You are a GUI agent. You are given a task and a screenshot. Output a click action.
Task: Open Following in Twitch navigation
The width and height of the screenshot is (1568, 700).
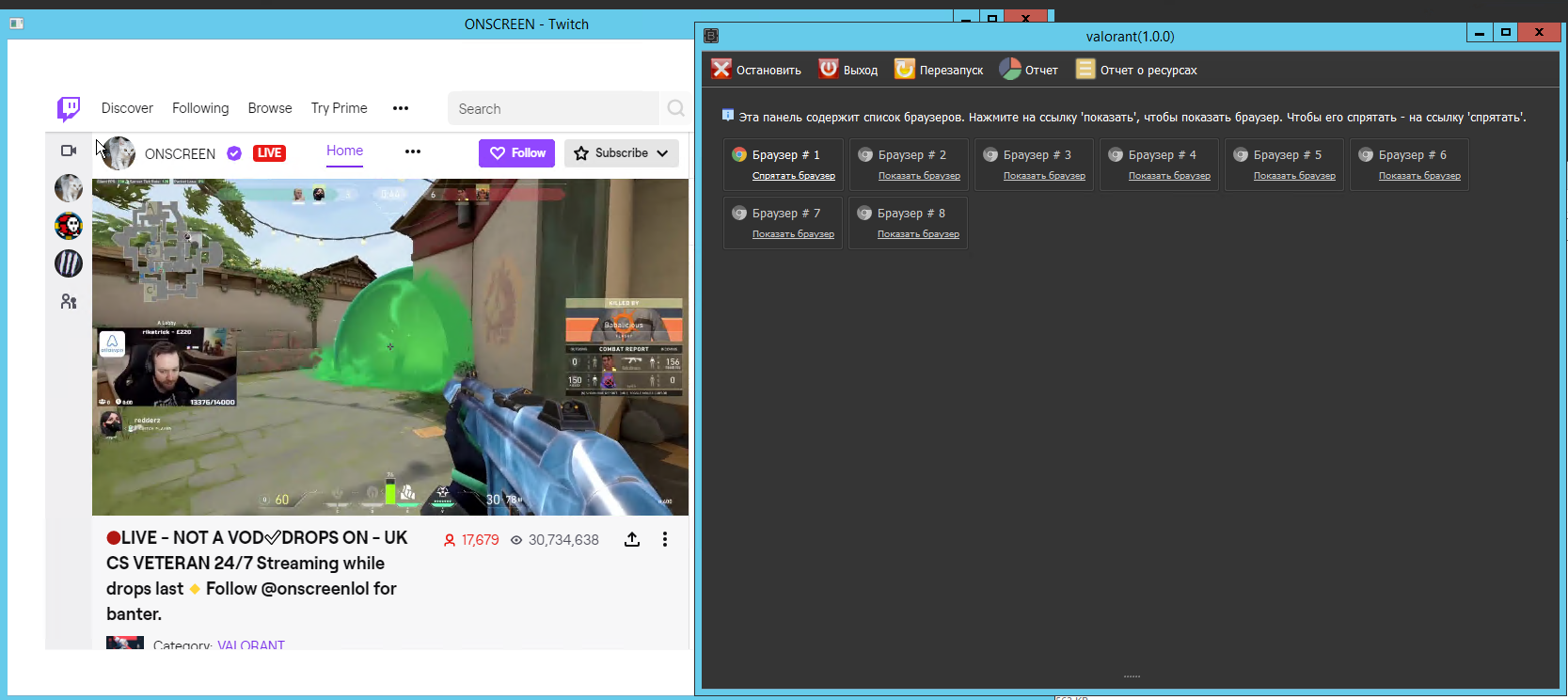click(x=200, y=108)
